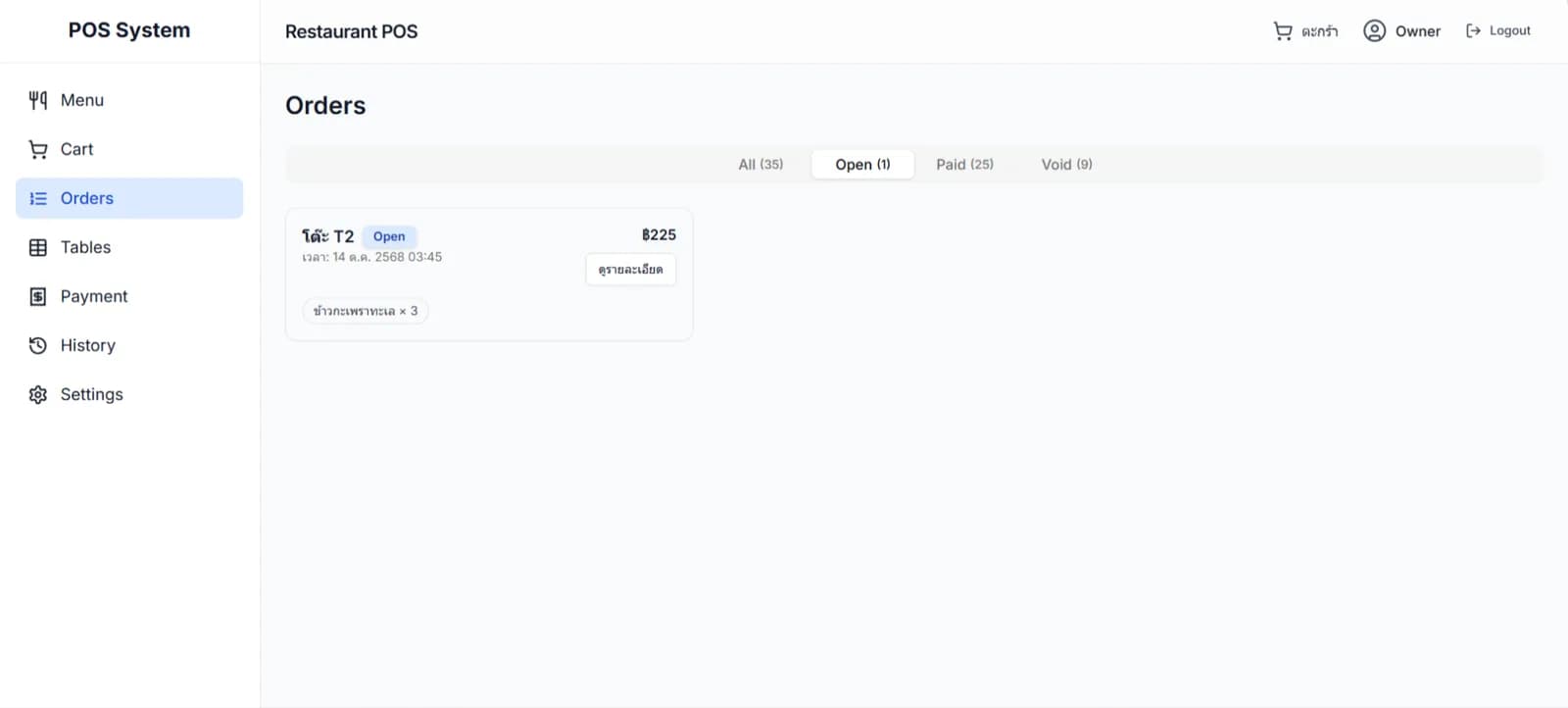
Task: Open details button for table T2 order
Action: coord(631,270)
